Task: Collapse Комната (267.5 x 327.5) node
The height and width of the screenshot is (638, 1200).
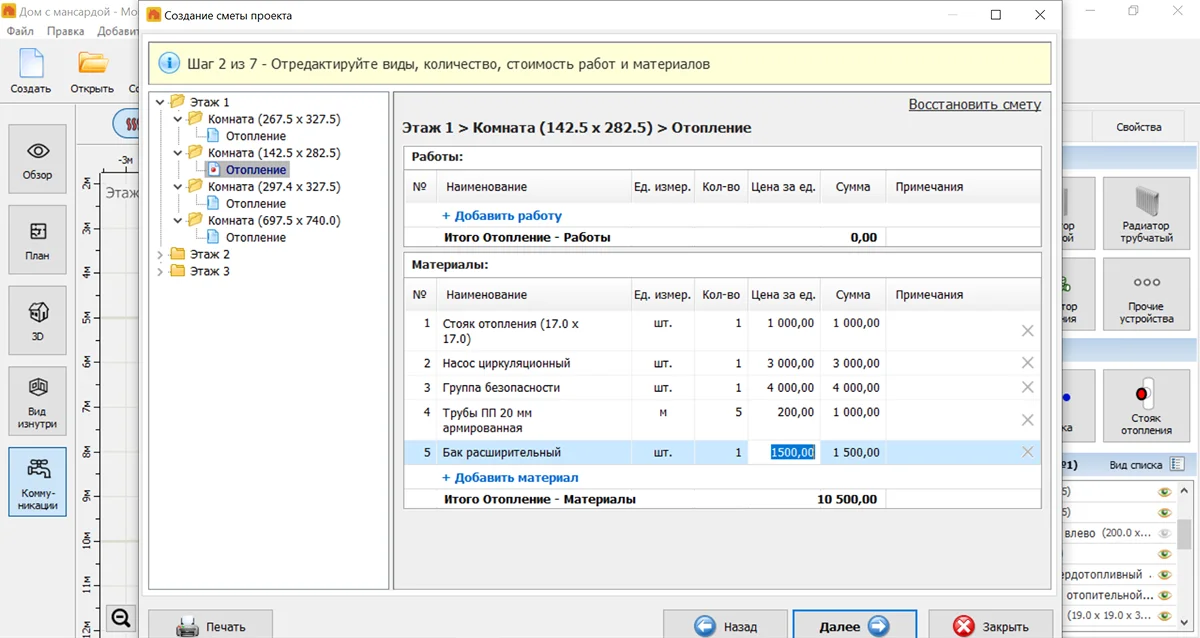Action: [x=178, y=119]
